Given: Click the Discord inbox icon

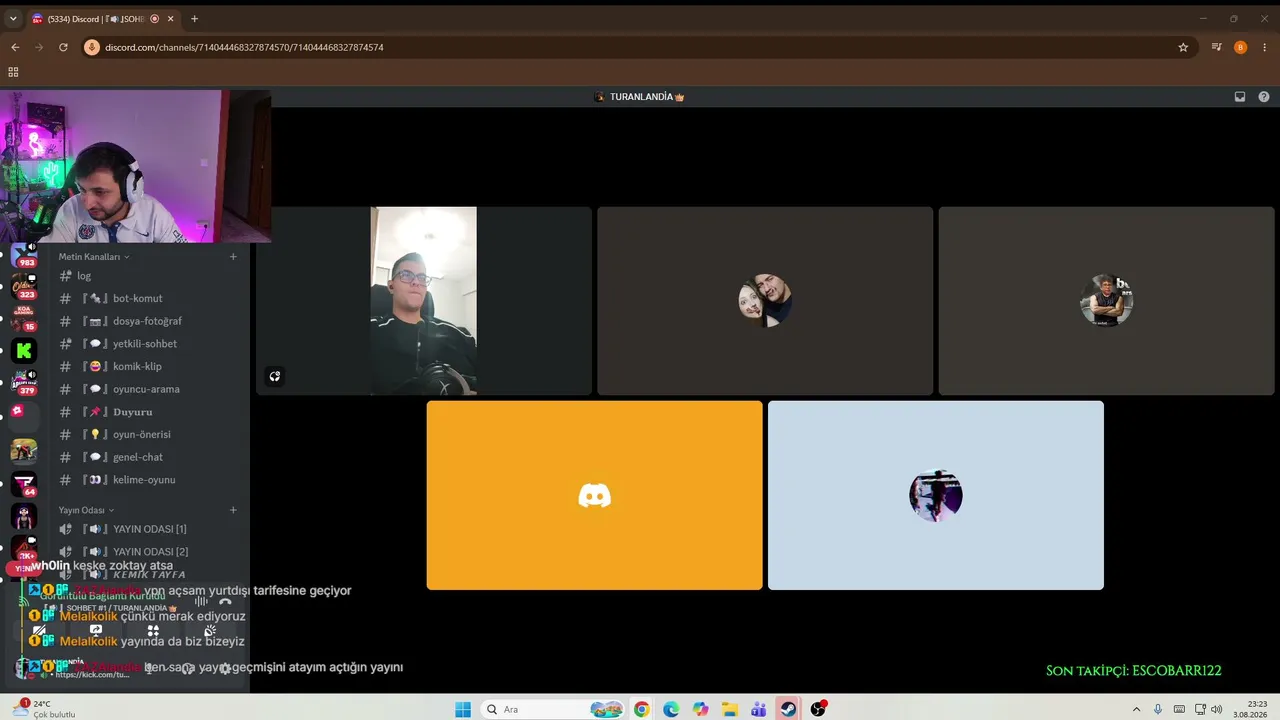Looking at the screenshot, I should (x=1240, y=97).
